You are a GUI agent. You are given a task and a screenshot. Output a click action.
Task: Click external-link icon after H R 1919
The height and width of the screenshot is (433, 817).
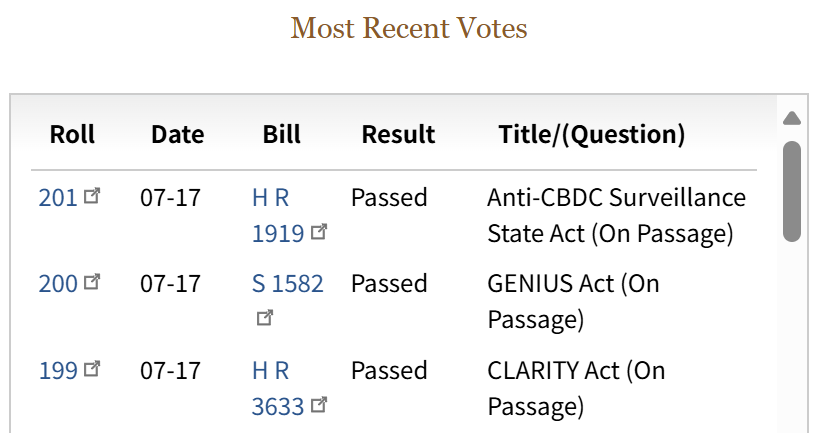pyautogui.click(x=319, y=232)
